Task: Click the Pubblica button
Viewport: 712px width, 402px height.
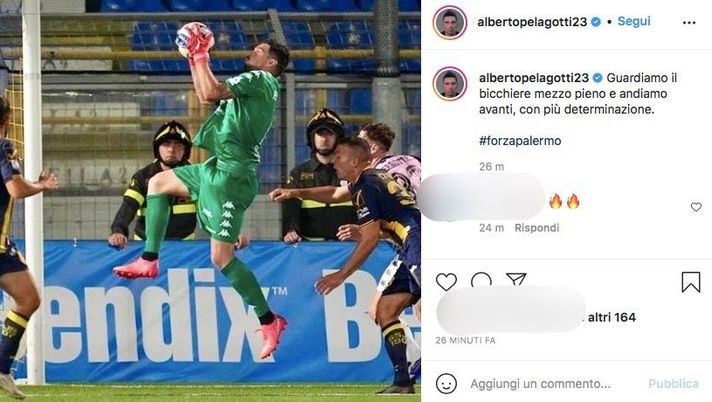Action: point(673,384)
